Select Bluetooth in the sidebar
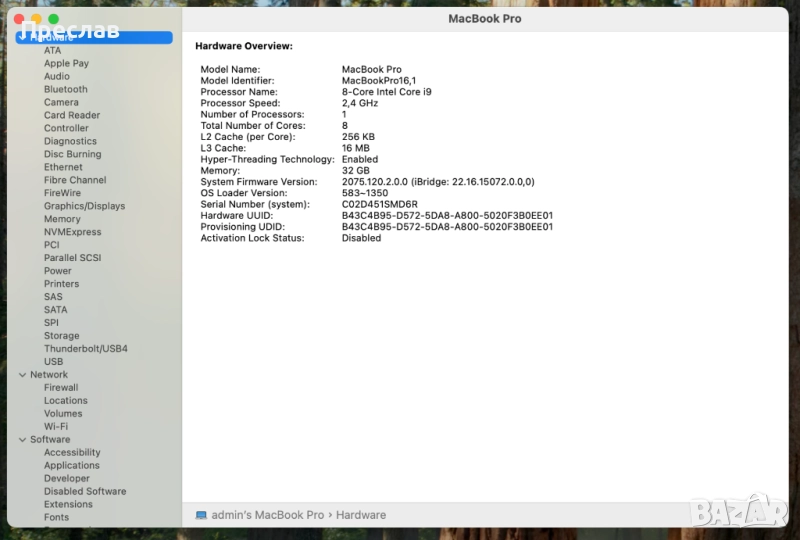This screenshot has width=800, height=540. click(x=65, y=89)
